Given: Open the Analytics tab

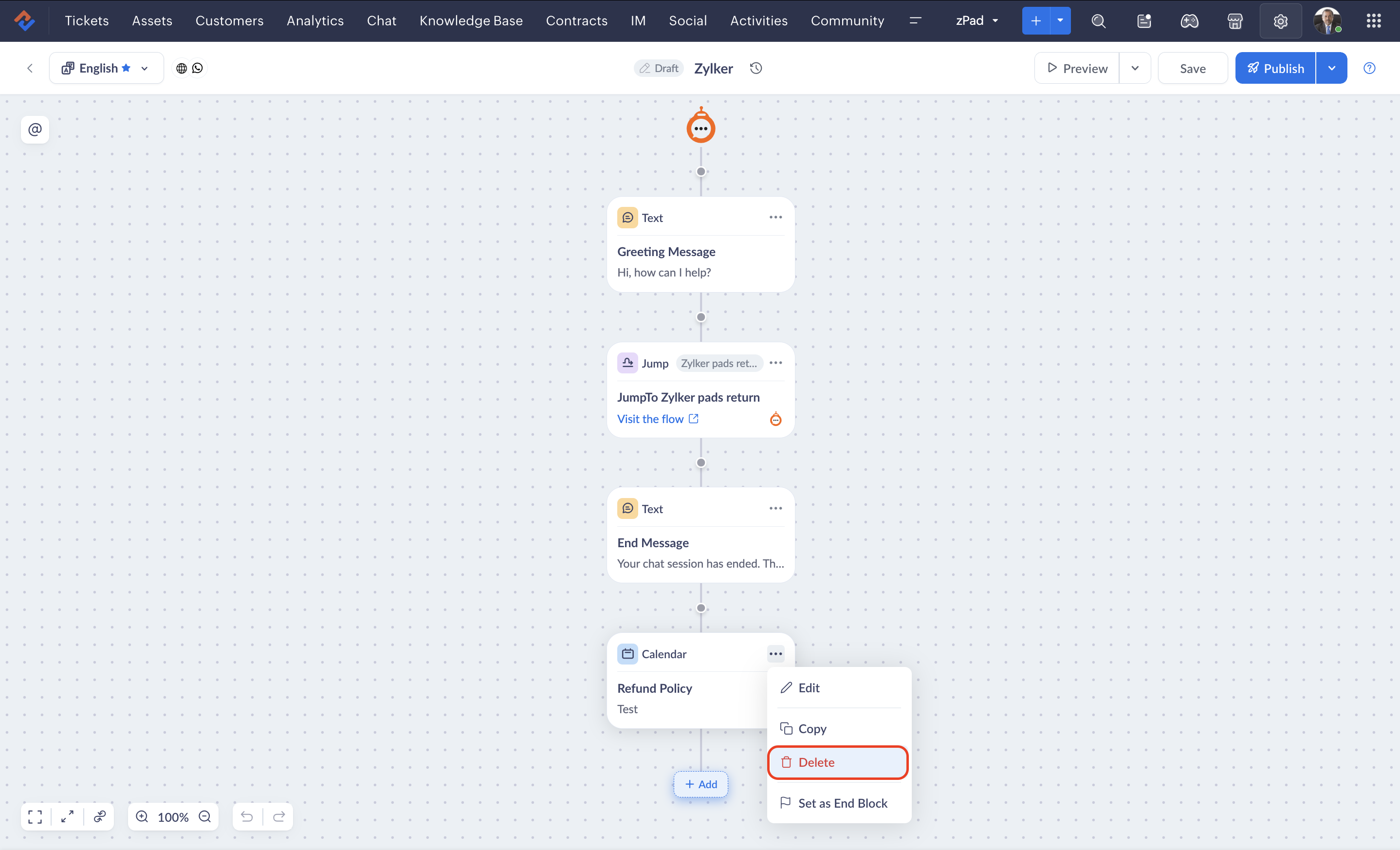Looking at the screenshot, I should [x=315, y=21].
